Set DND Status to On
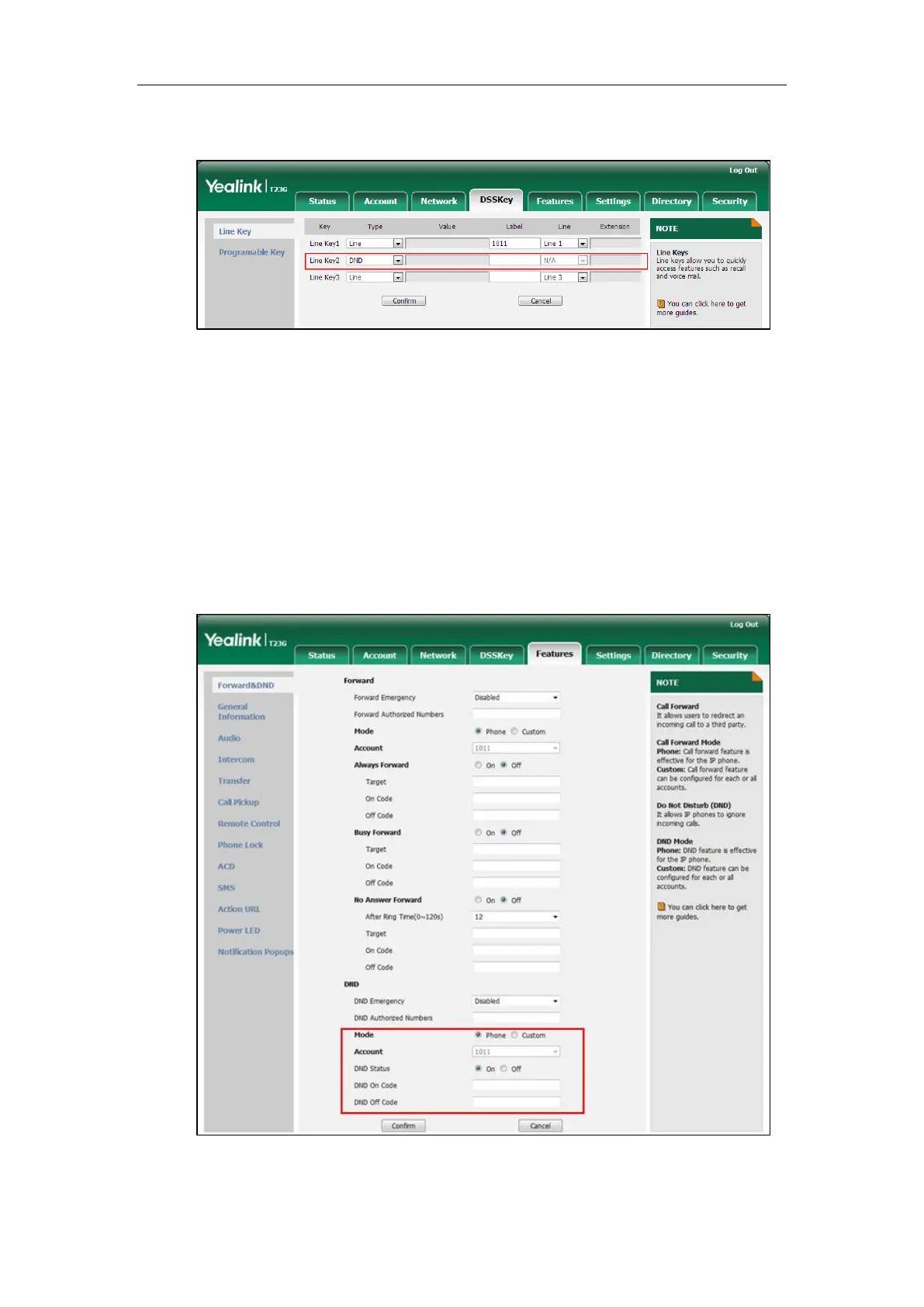Image resolution: width=924 pixels, height=1307 pixels. (478, 1069)
